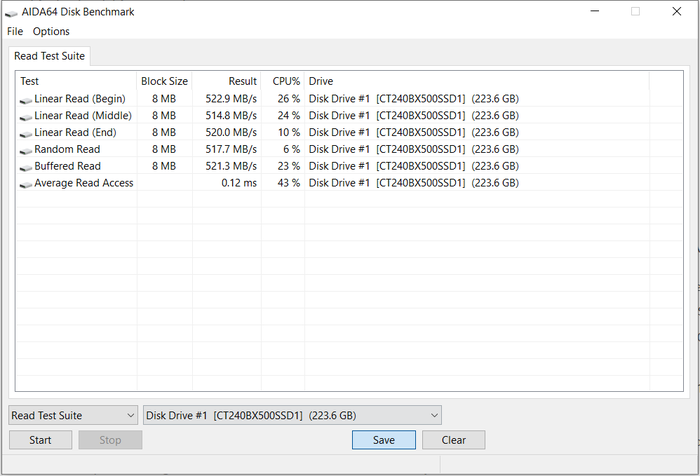Click the 8 MB block size in Buffered Read row
Viewport: 700px width, 476px height.
click(164, 166)
